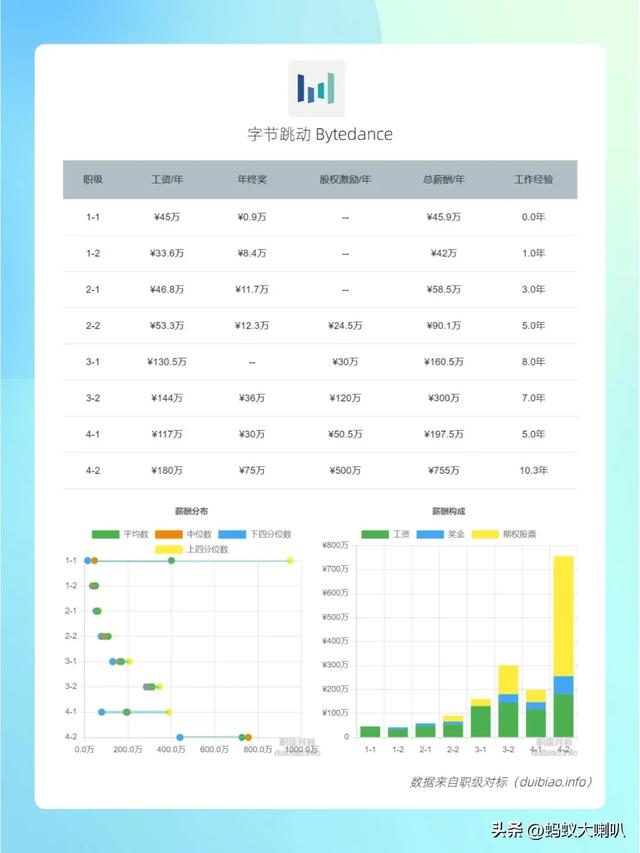The width and height of the screenshot is (640, 853).
Task: Open the 数据来自职级对标 duibiao.info source credit
Action: pyautogui.click(x=500, y=782)
